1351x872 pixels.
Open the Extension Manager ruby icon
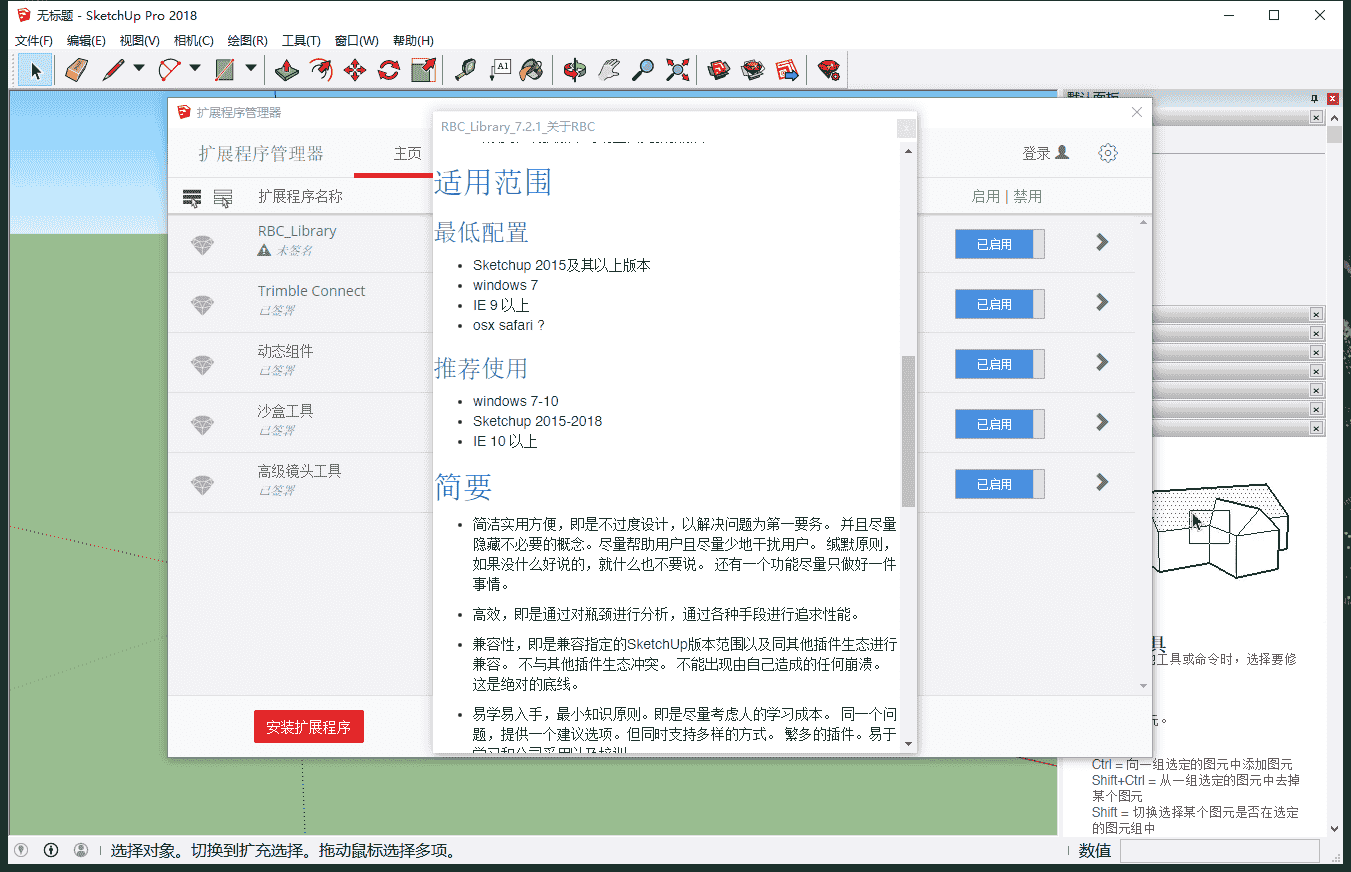(x=829, y=70)
